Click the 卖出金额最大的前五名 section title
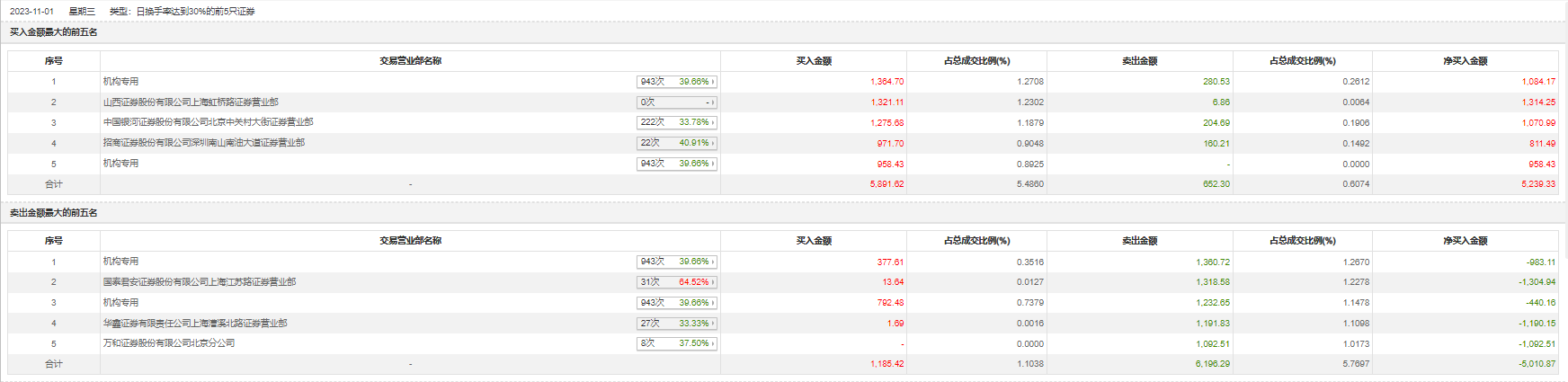The image size is (1568, 382). pyautogui.click(x=54, y=213)
